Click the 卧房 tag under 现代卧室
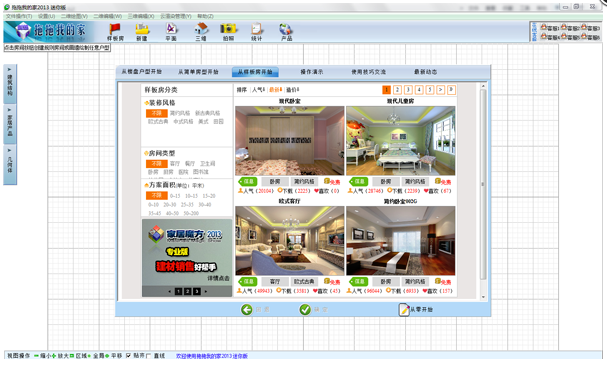 pos(275,181)
